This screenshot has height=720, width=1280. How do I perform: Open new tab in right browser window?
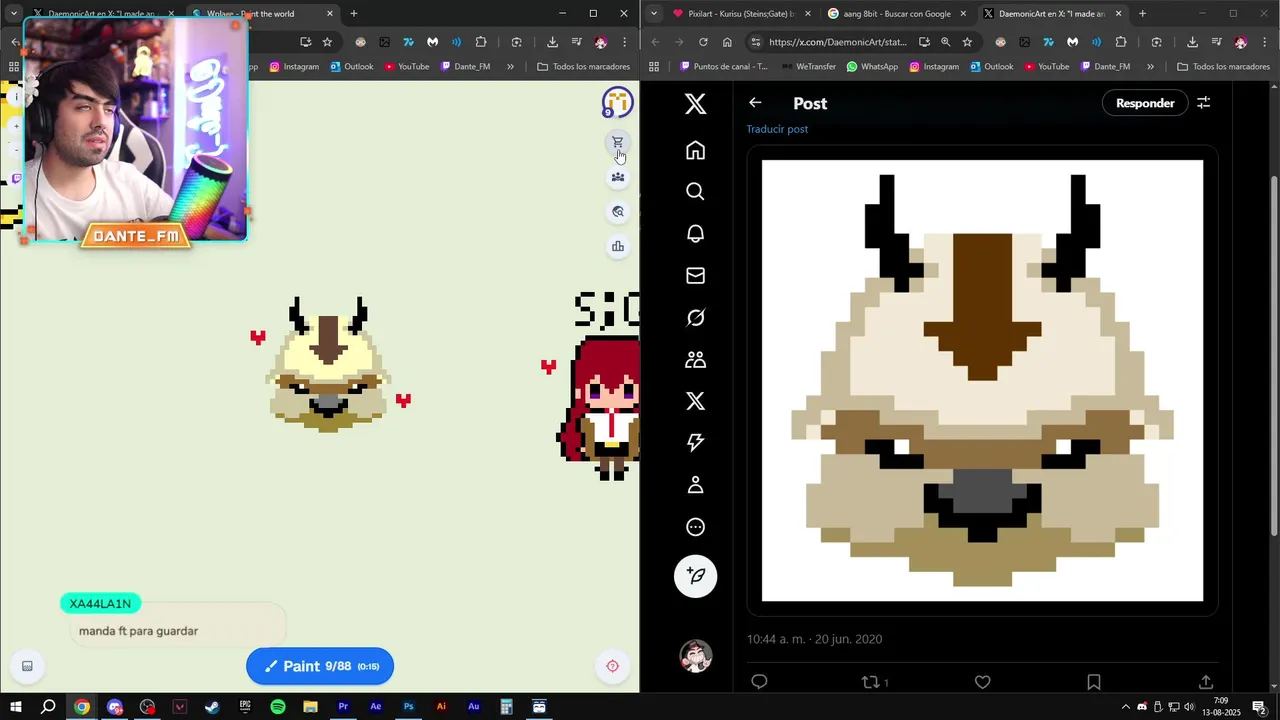(x=1142, y=14)
